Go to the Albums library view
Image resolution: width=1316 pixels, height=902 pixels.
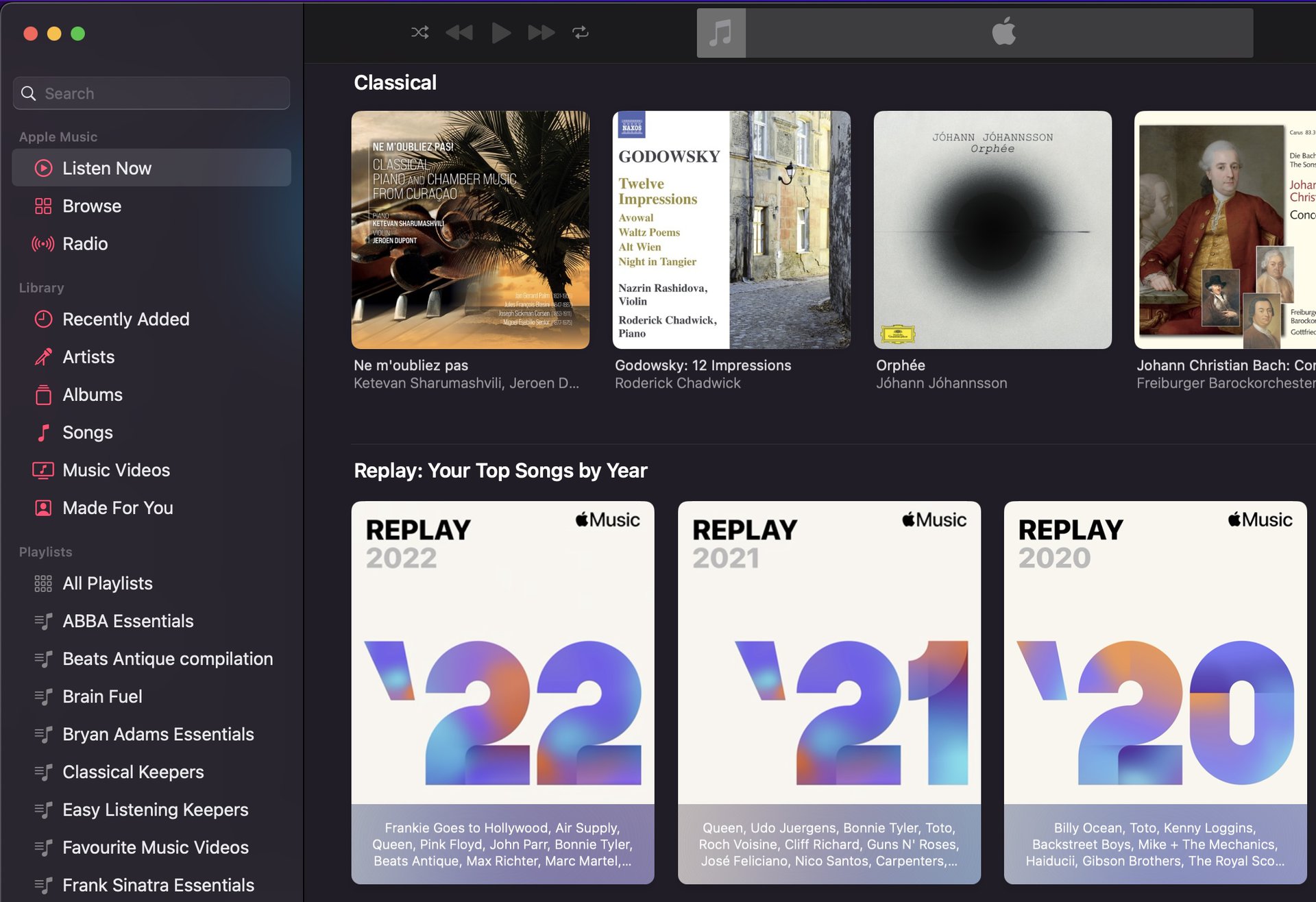tap(92, 394)
